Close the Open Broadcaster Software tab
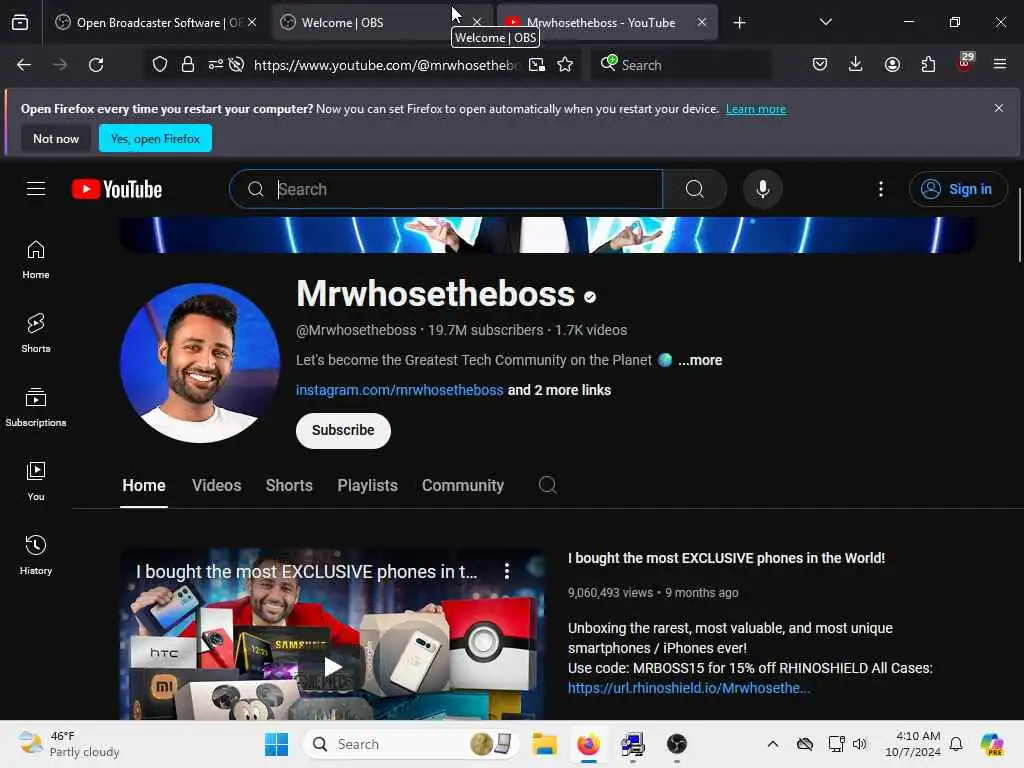The width and height of the screenshot is (1024, 768). point(252,22)
